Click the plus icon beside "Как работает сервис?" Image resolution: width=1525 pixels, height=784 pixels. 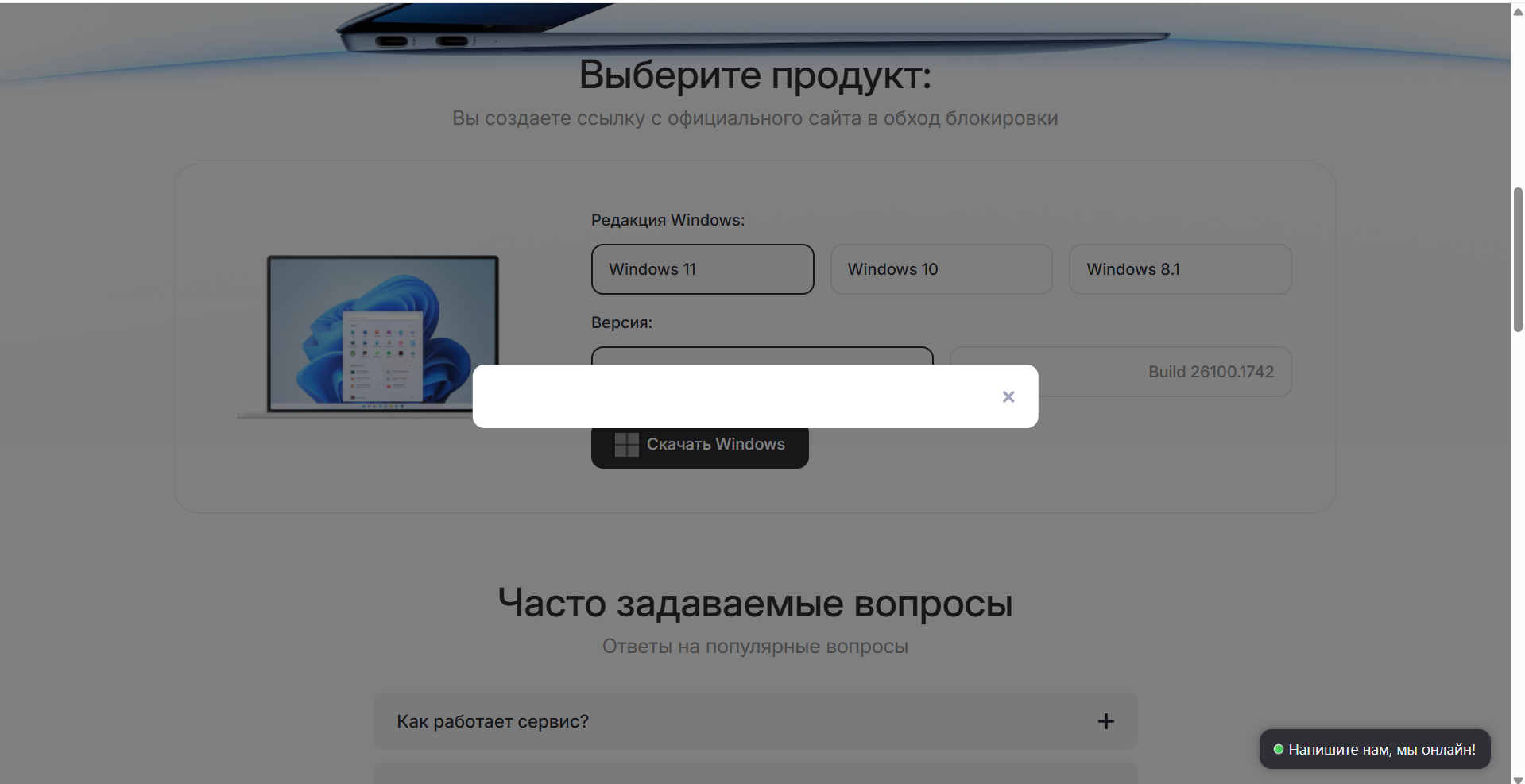(x=1105, y=721)
